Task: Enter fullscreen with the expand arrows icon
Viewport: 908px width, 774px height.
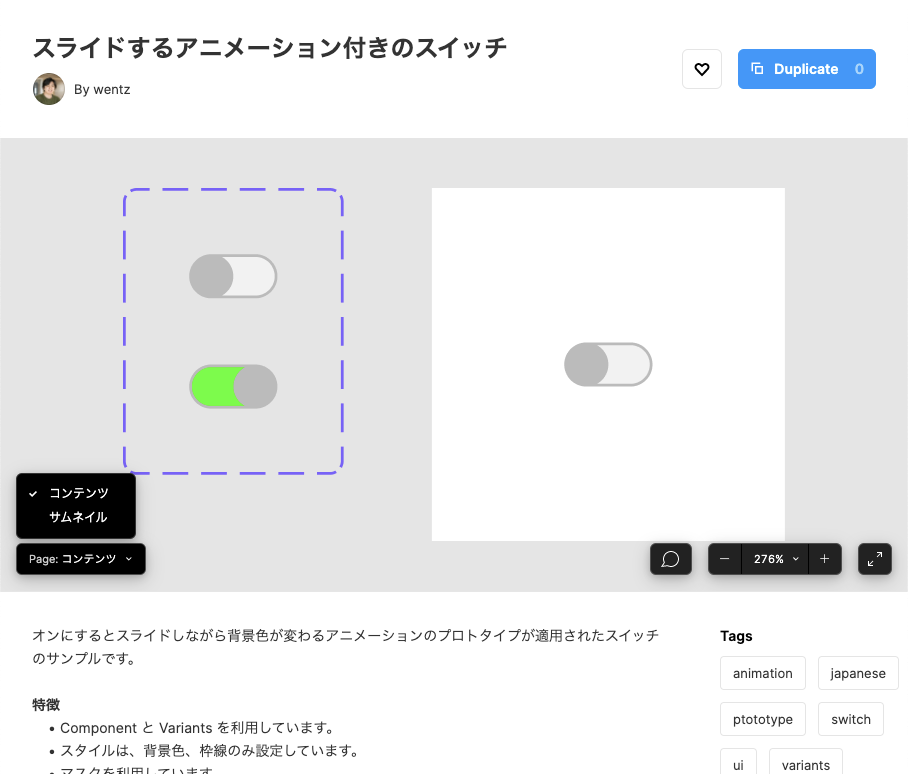Action: click(x=874, y=558)
